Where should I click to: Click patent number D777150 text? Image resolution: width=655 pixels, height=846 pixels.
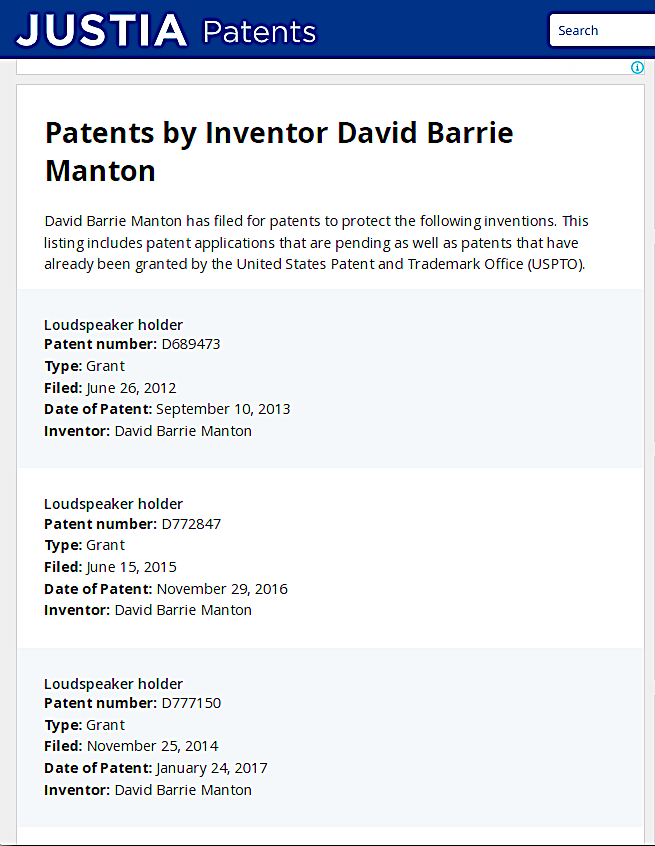click(191, 703)
